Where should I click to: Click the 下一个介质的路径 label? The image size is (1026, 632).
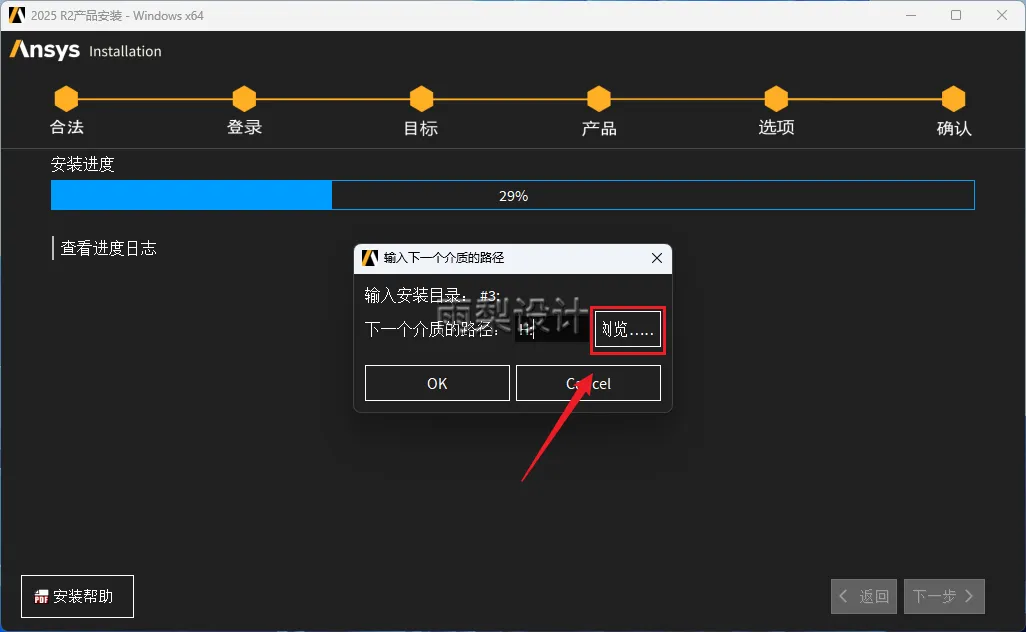click(432, 329)
